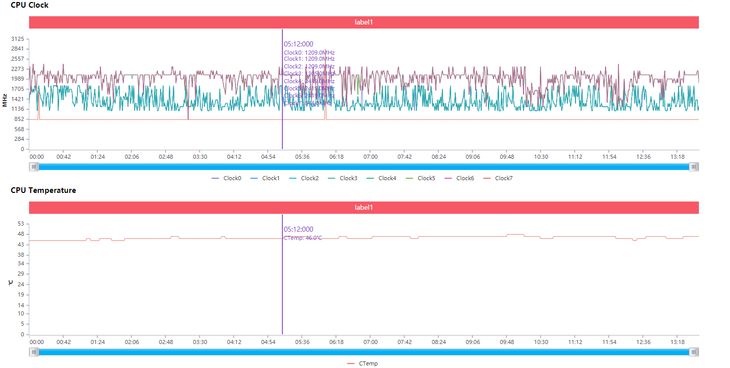Click label1 bar above CPU Temperature chart
Viewport: 730px width, 368px height.
pos(364,208)
